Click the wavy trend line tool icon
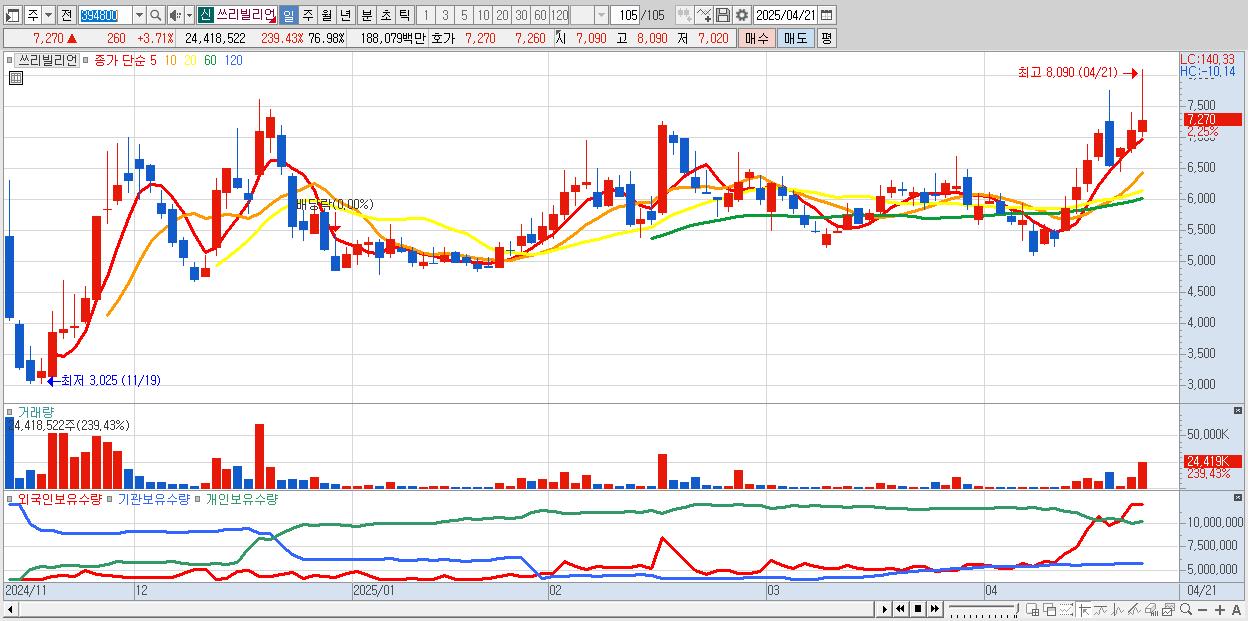The image size is (1248, 621). pos(1102,609)
